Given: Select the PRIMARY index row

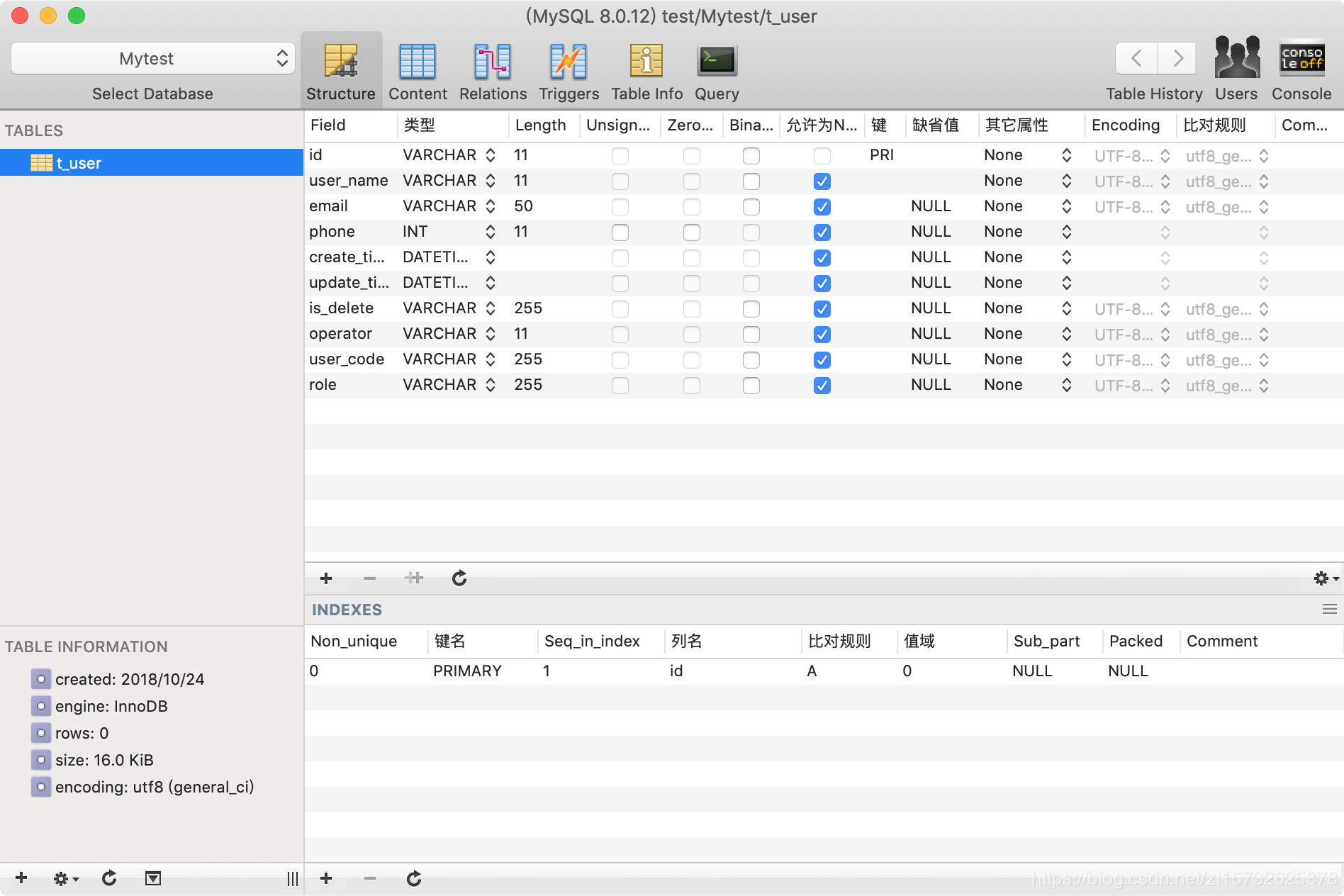Looking at the screenshot, I should coord(824,671).
